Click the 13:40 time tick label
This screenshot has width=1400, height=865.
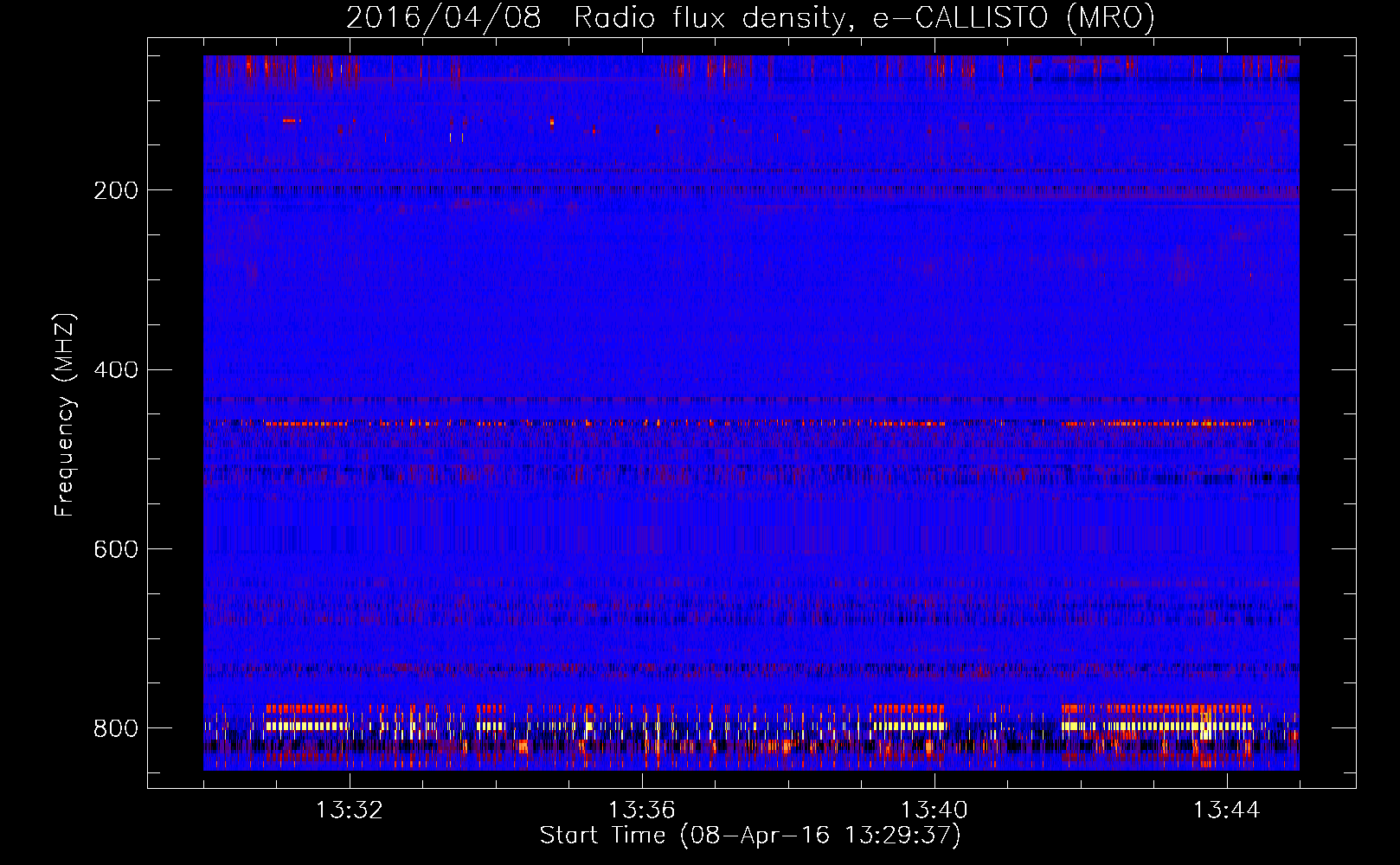click(x=934, y=811)
